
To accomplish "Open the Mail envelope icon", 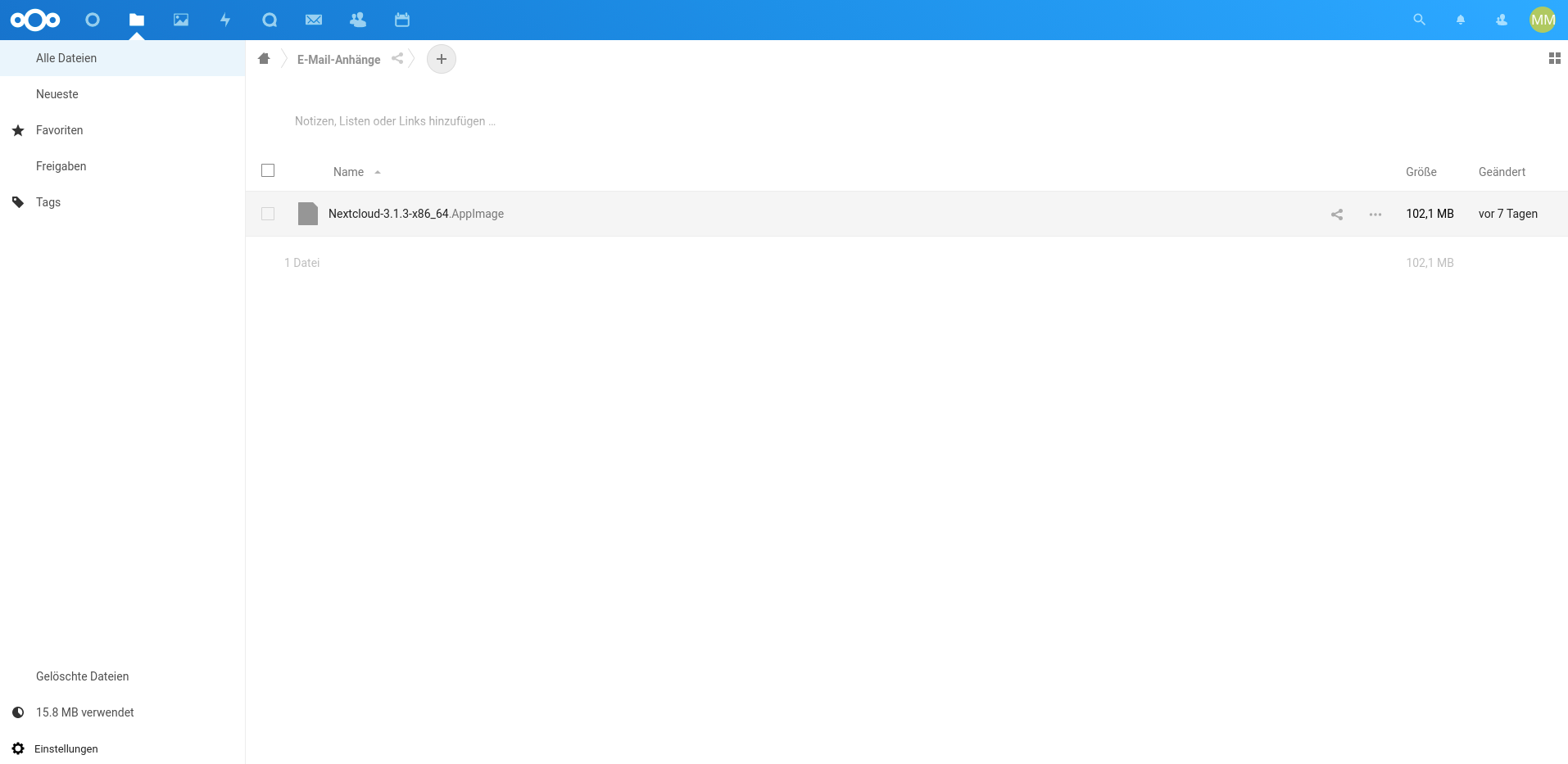I will pyautogui.click(x=314, y=20).
